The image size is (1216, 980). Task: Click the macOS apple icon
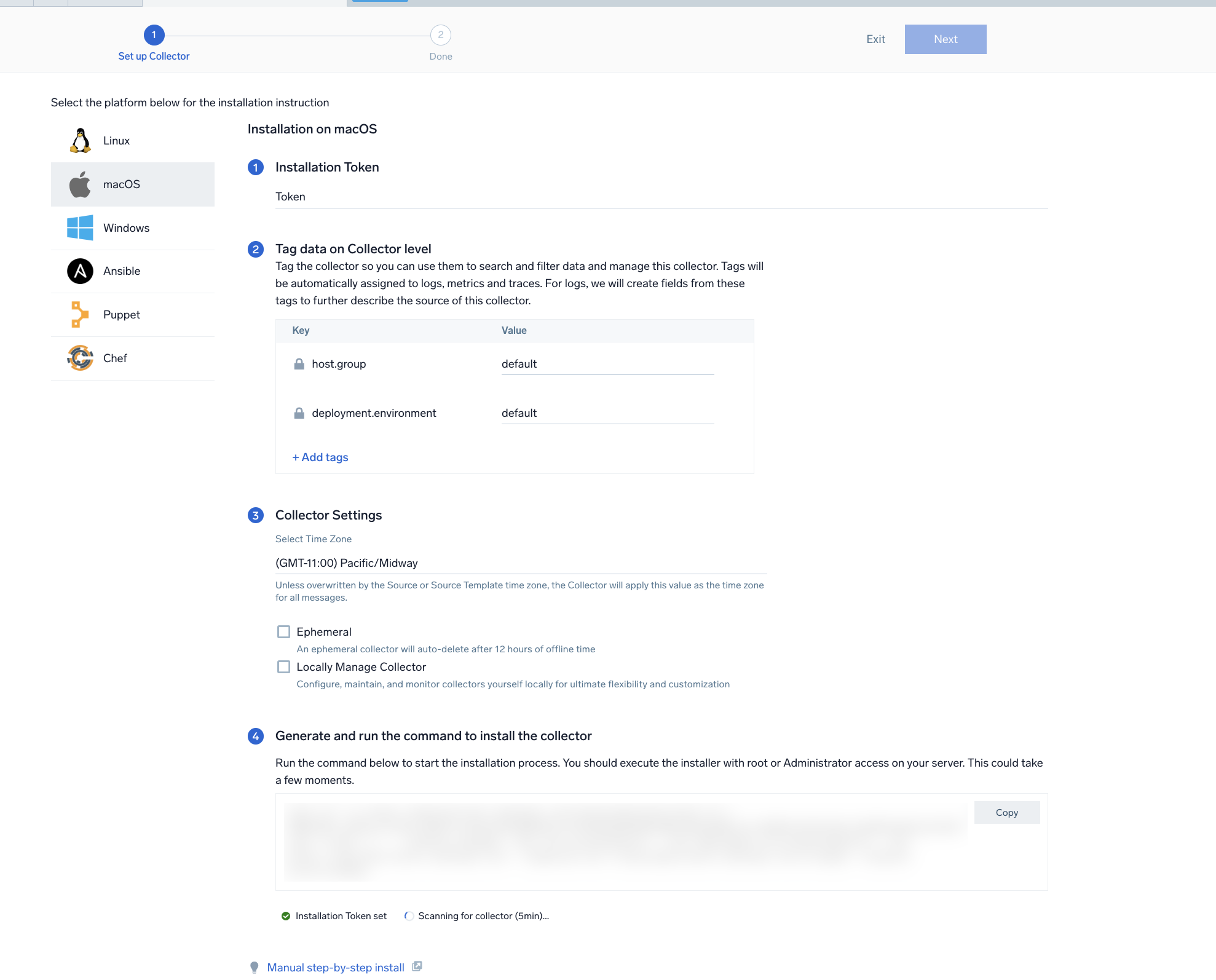tap(80, 184)
